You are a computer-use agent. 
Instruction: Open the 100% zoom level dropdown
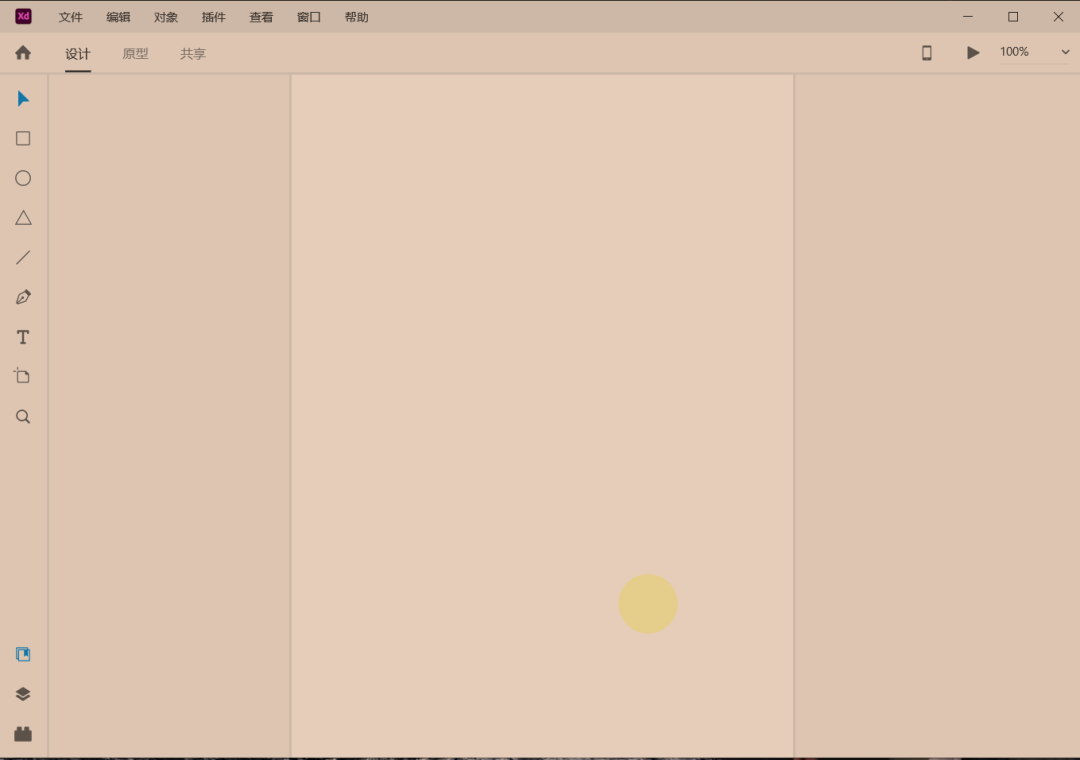pos(1065,52)
